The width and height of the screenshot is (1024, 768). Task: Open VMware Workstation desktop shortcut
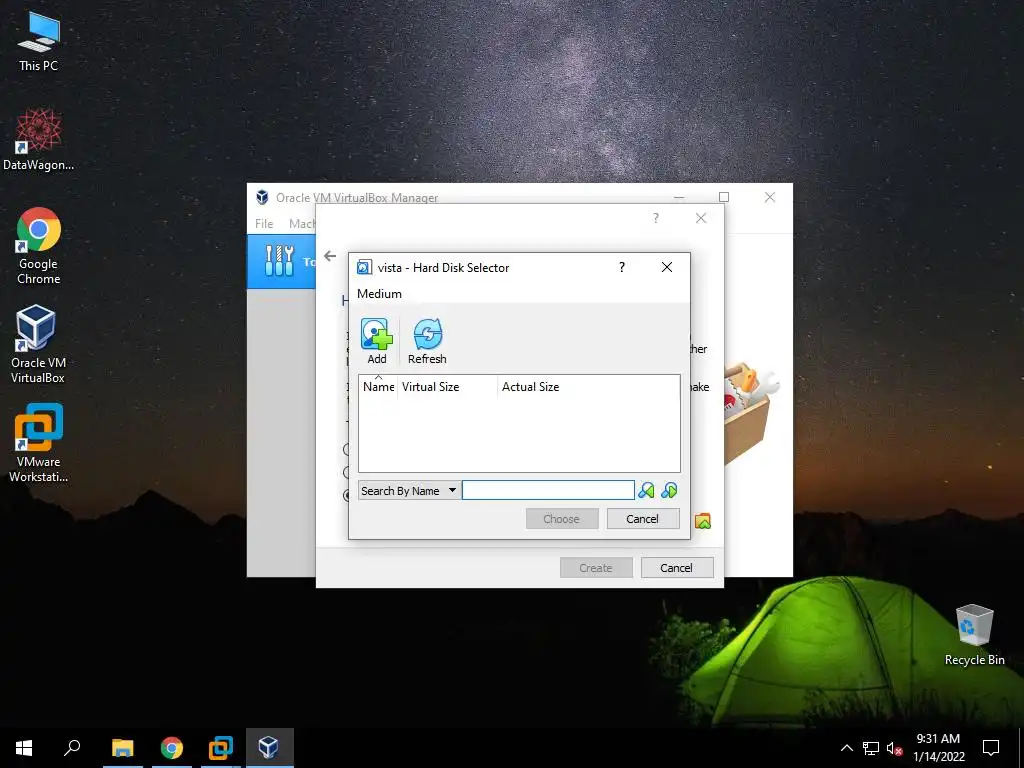click(x=39, y=443)
